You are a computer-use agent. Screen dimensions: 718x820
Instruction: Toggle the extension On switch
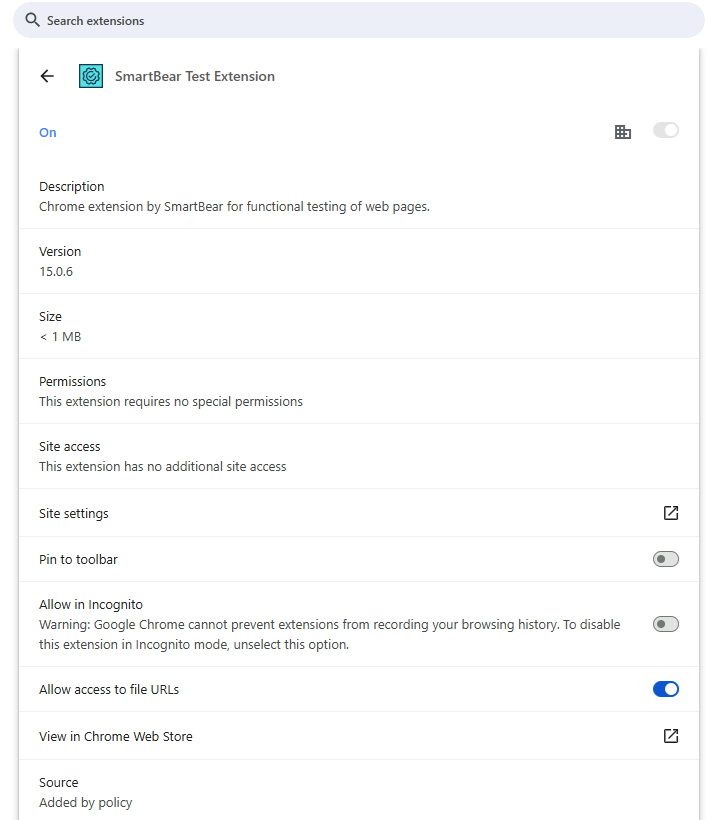[x=665, y=131]
